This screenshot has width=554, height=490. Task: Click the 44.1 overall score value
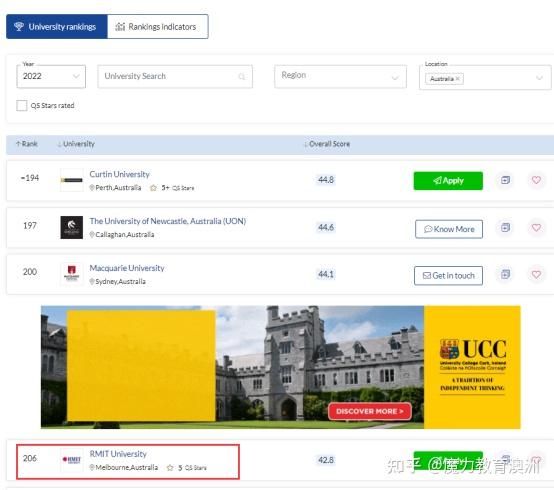point(326,274)
